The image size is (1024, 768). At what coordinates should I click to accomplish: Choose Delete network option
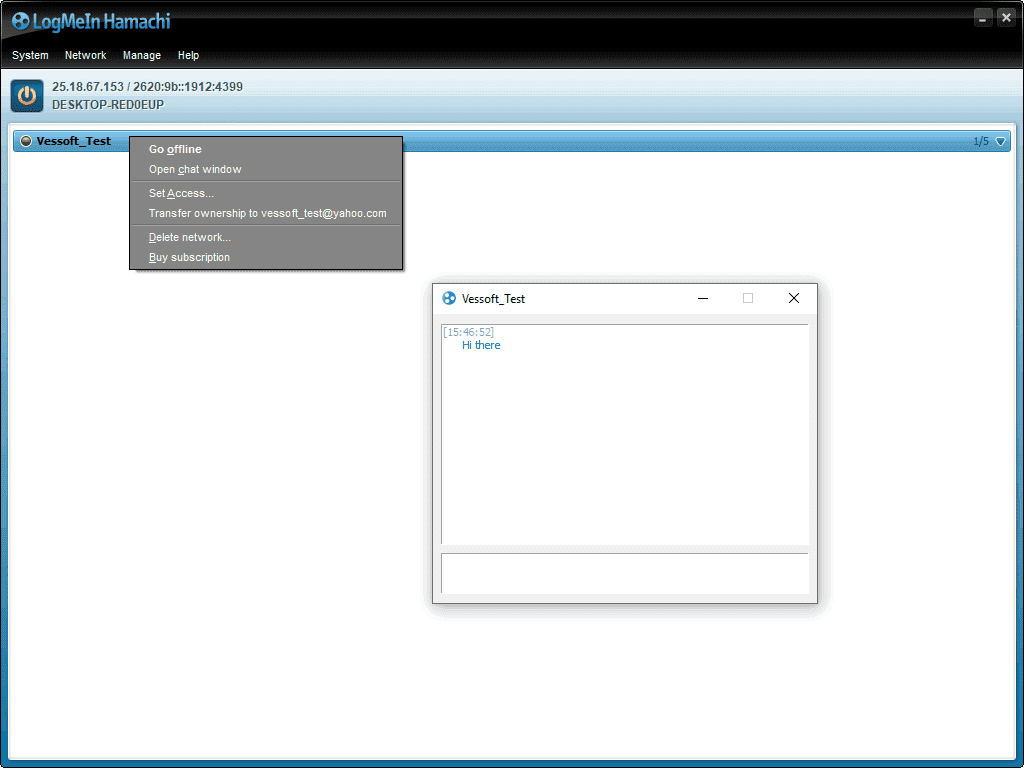266,238
